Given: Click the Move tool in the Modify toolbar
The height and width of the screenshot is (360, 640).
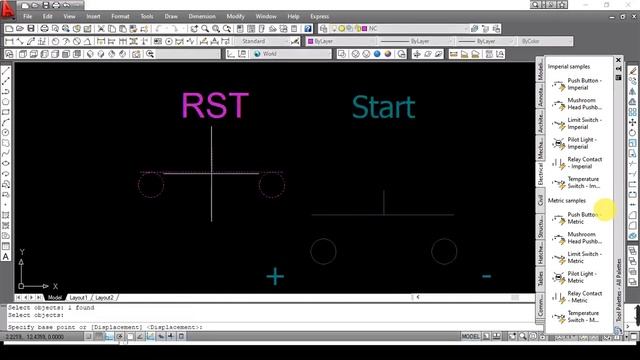Looking at the screenshot, I should [633, 122].
